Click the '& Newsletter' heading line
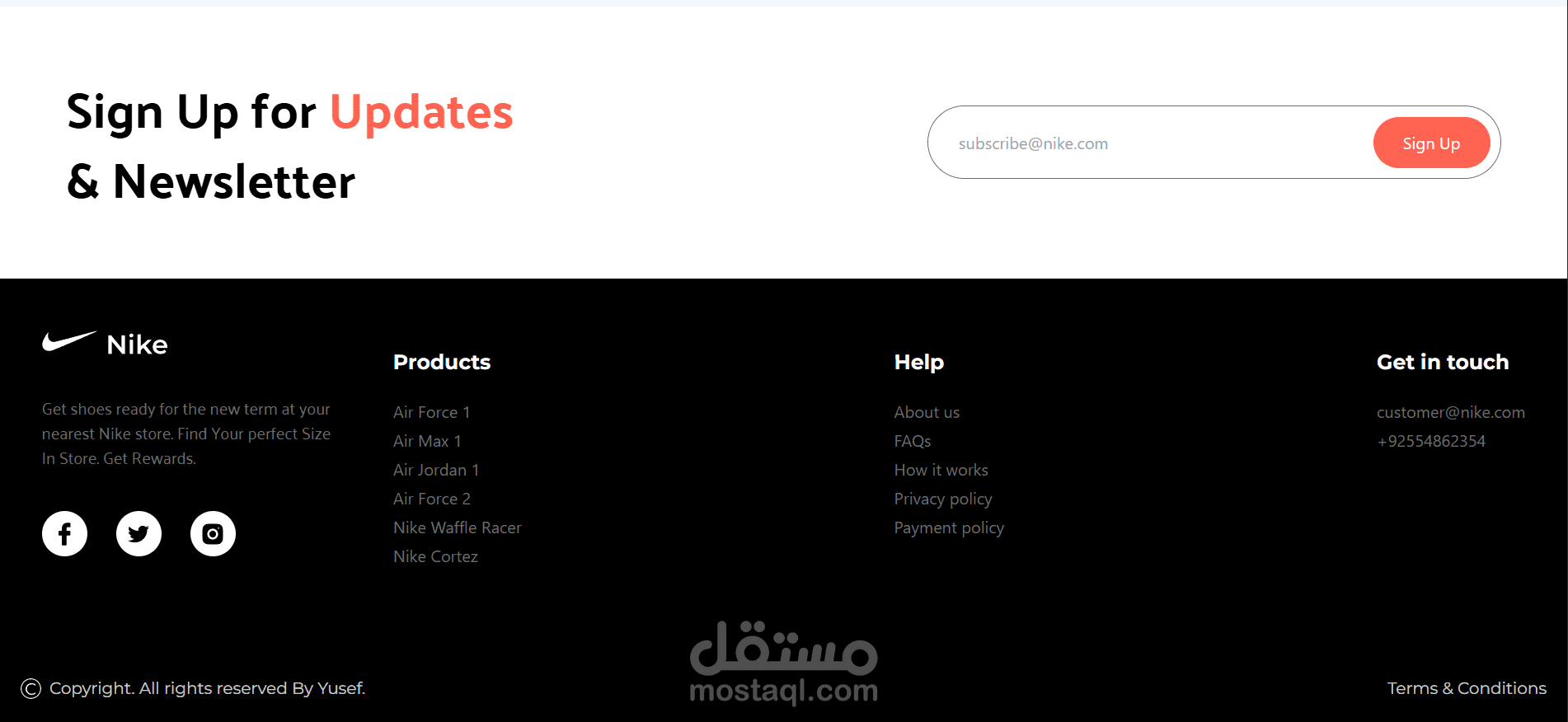1568x722 pixels. tap(211, 181)
